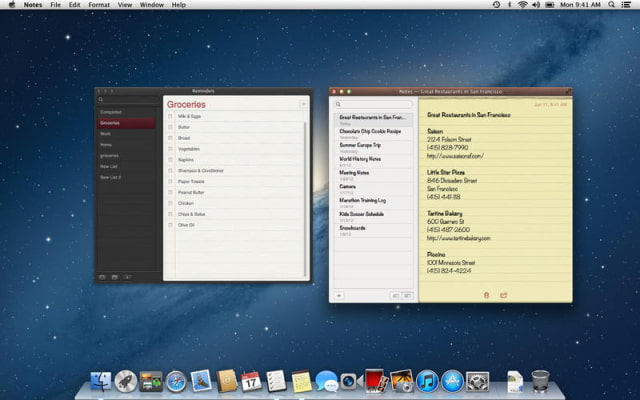Open the Saison website link in the note
The width and height of the screenshot is (640, 400).
pos(455,155)
